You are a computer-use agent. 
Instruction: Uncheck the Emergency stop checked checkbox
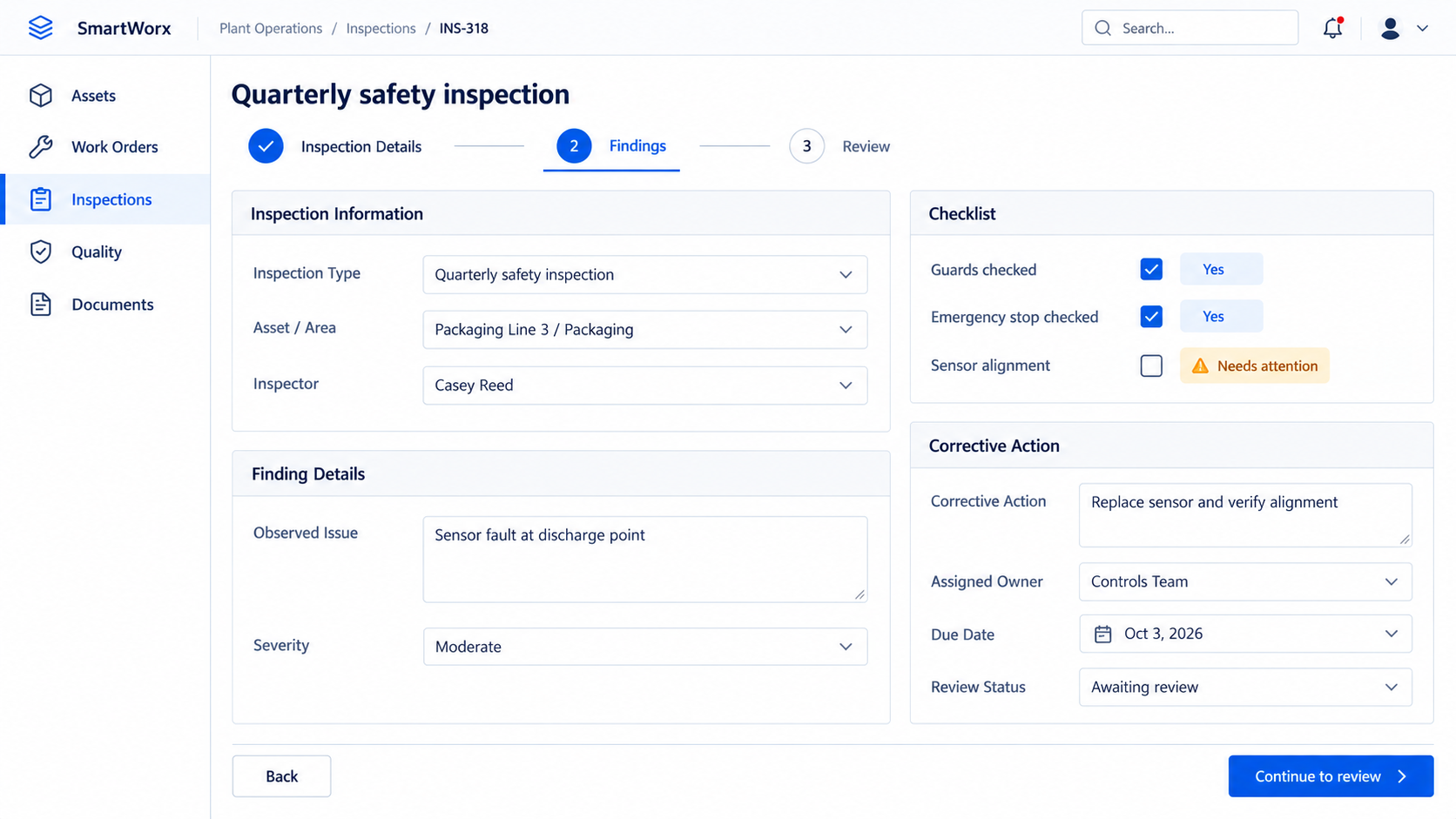1151,317
